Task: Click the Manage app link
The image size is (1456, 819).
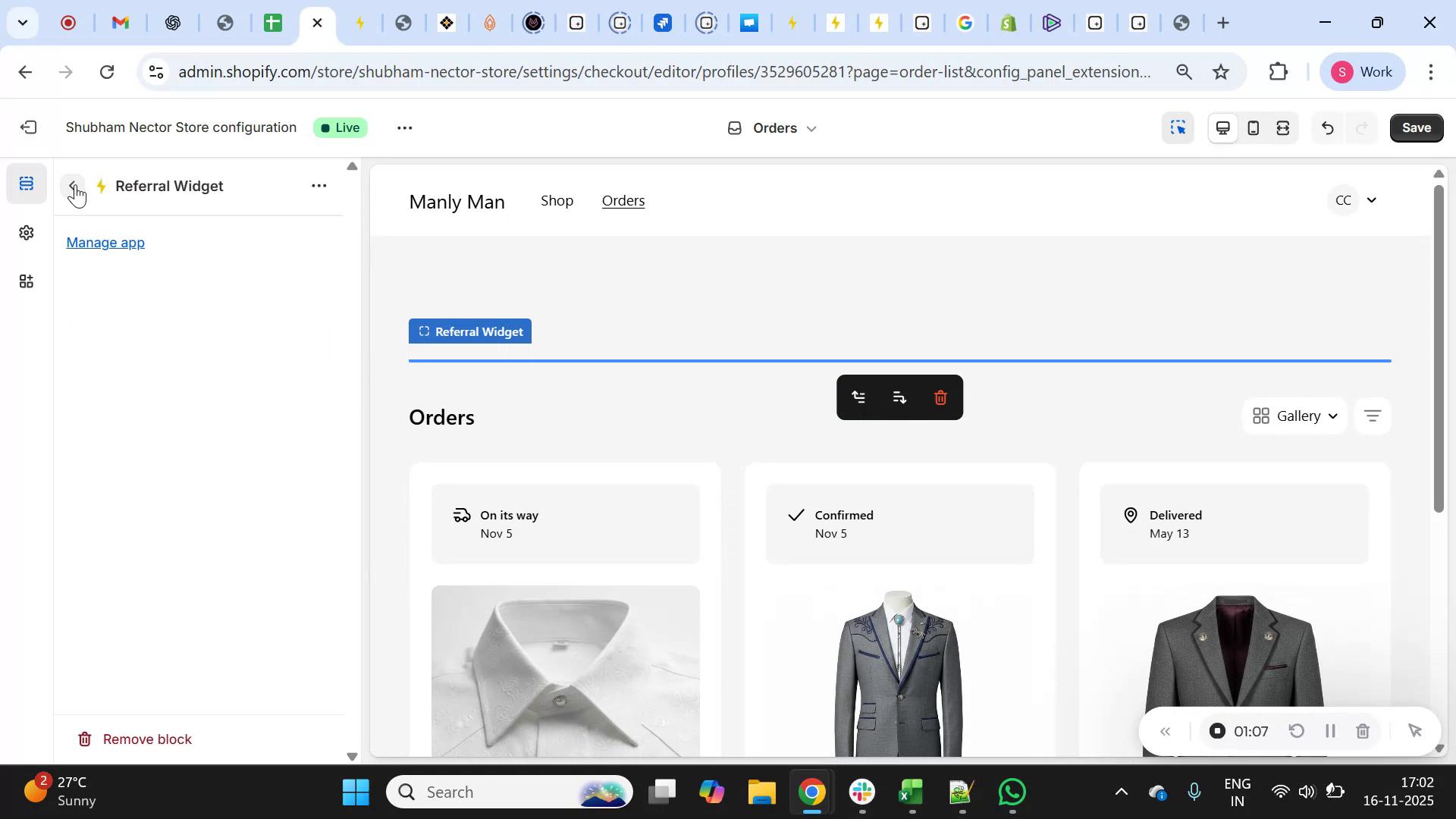Action: click(105, 242)
